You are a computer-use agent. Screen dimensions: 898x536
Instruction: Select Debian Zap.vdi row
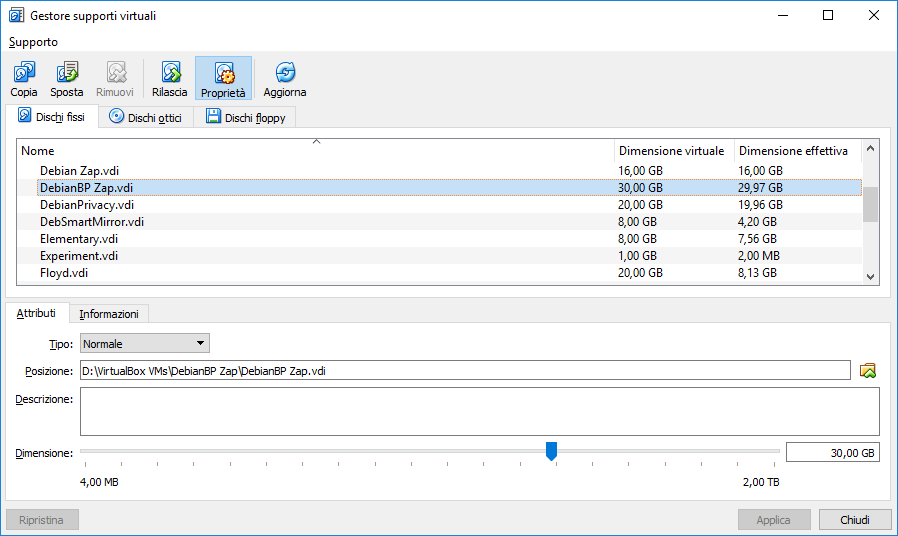pos(439,171)
